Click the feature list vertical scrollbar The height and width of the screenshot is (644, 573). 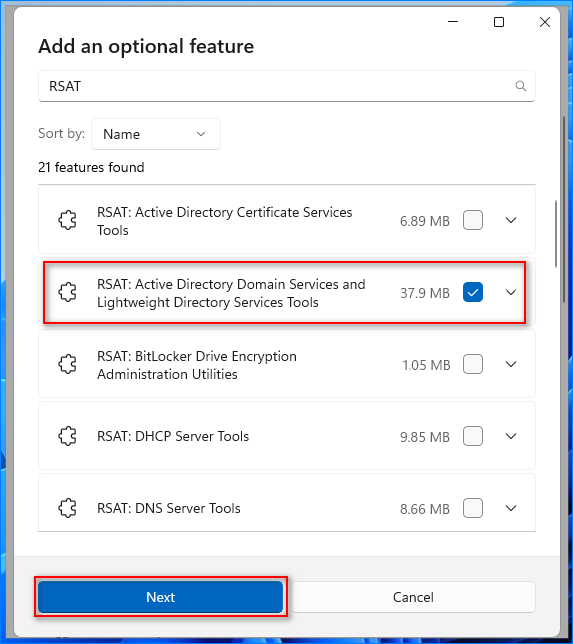(556, 234)
